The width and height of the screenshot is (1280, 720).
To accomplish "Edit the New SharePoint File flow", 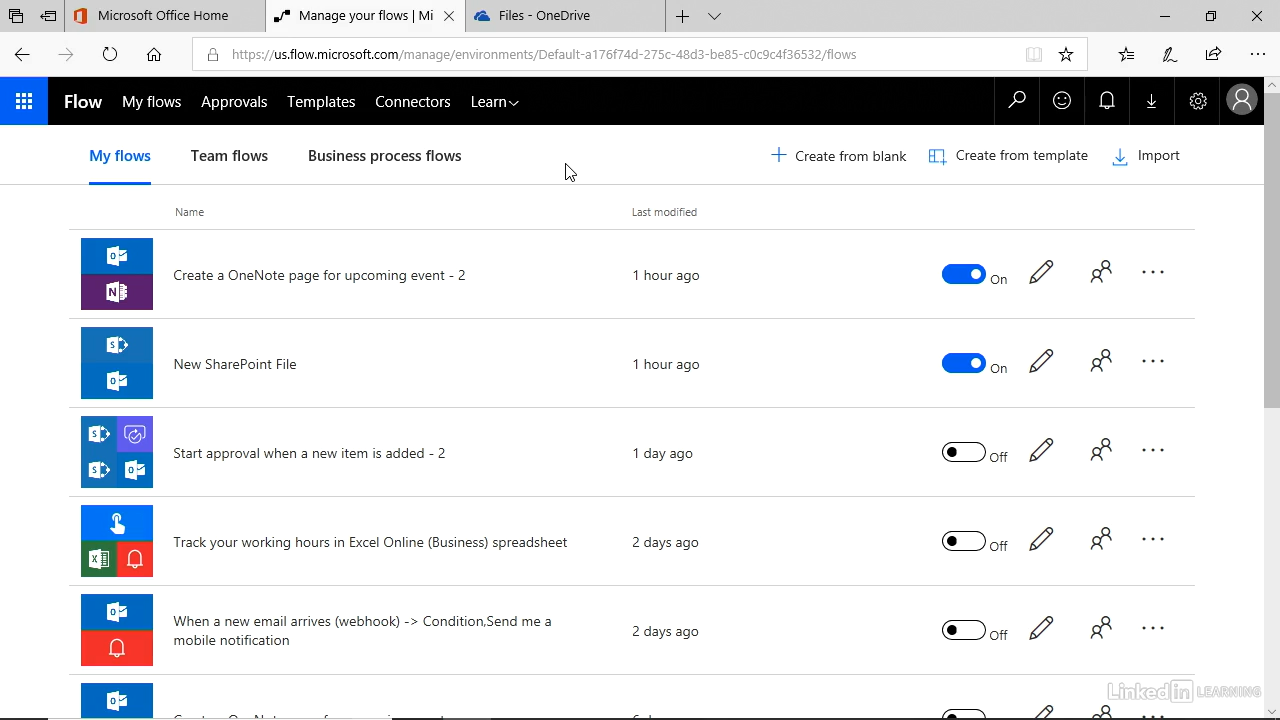I will (1041, 362).
